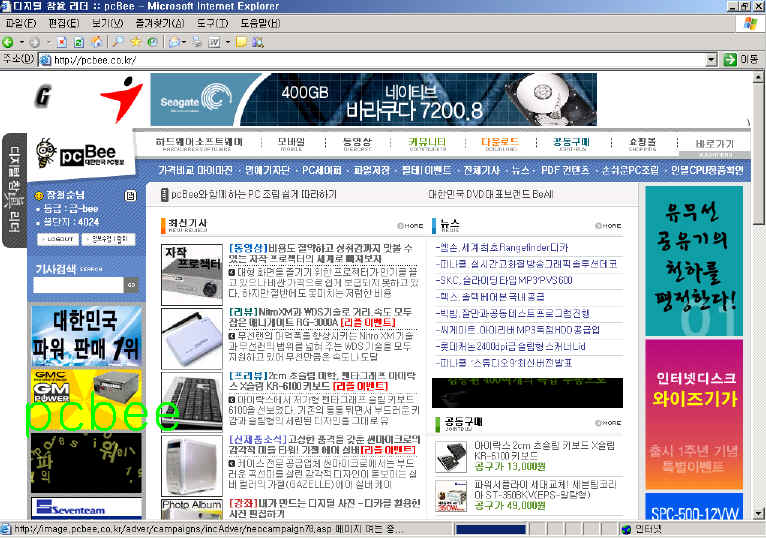Click the page scrollbar up arrow

[758, 77]
